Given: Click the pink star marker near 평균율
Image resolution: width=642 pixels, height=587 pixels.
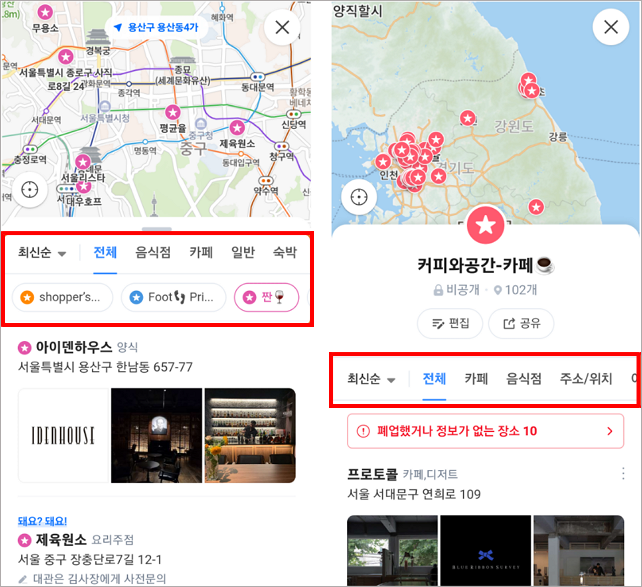Looking at the screenshot, I should [172, 112].
